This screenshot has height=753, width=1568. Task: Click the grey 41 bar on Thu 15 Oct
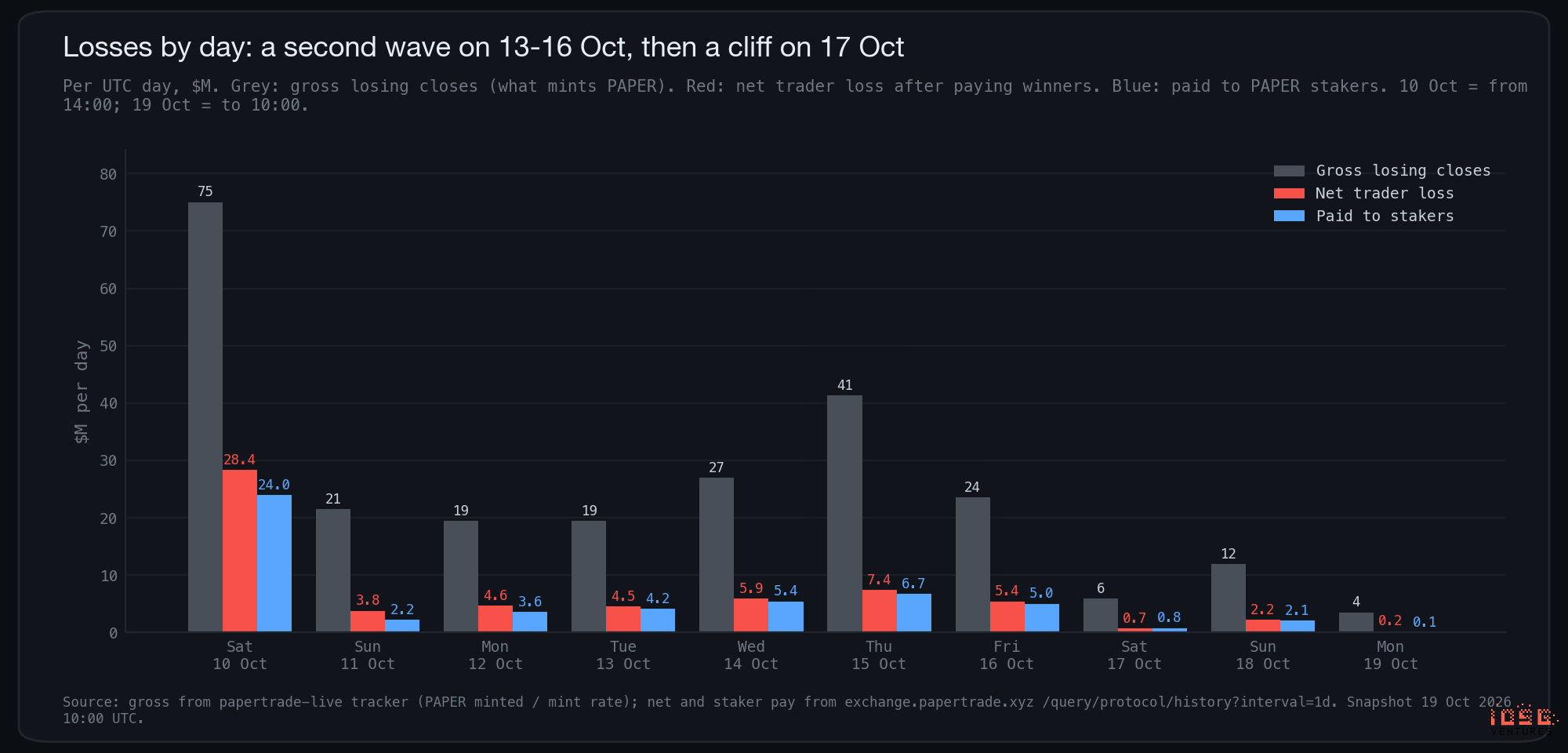844,514
